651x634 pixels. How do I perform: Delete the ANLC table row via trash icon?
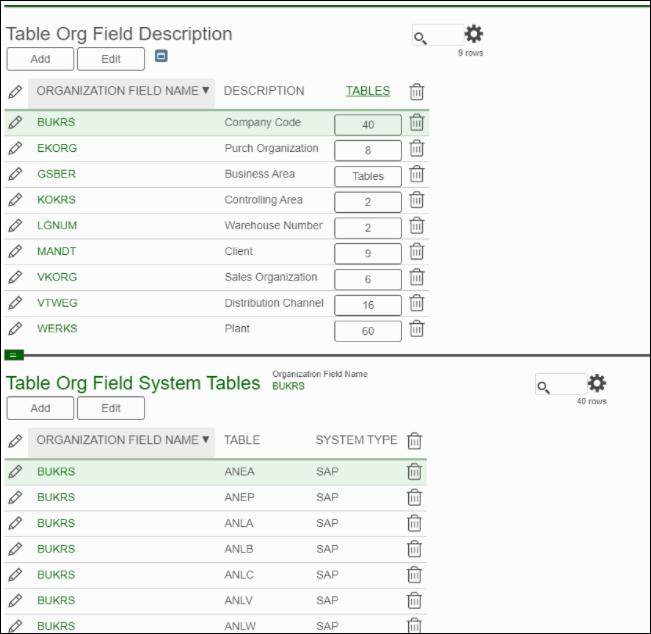point(414,575)
